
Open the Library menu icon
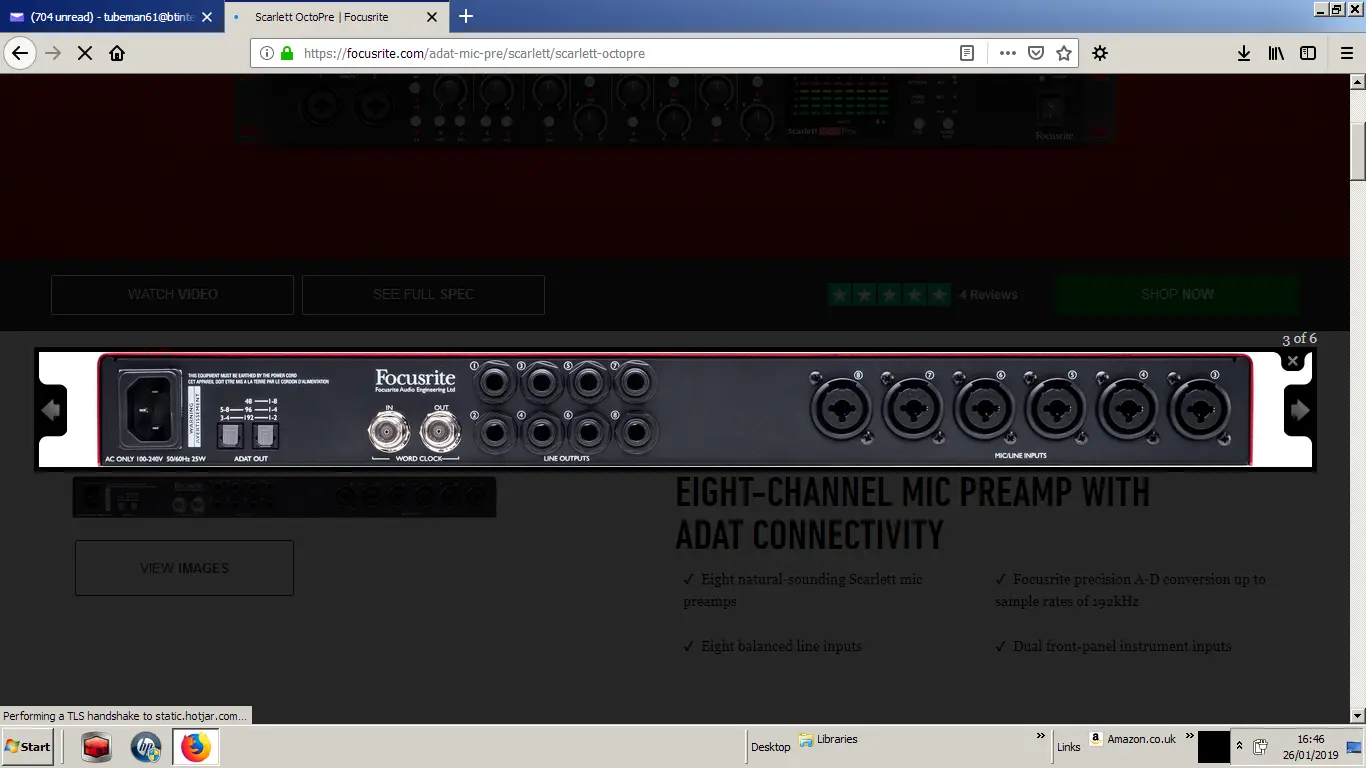click(1276, 53)
